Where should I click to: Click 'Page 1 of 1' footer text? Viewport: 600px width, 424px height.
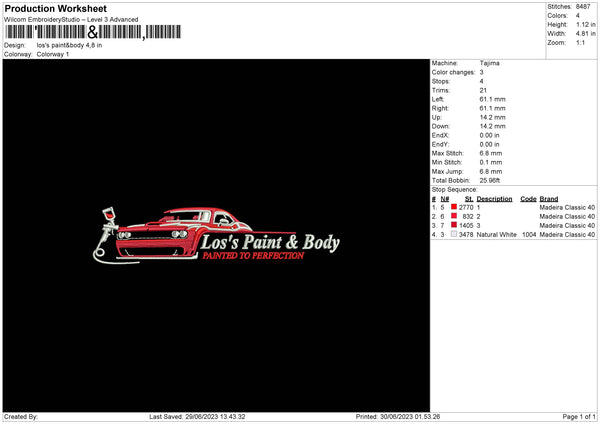coord(579,417)
